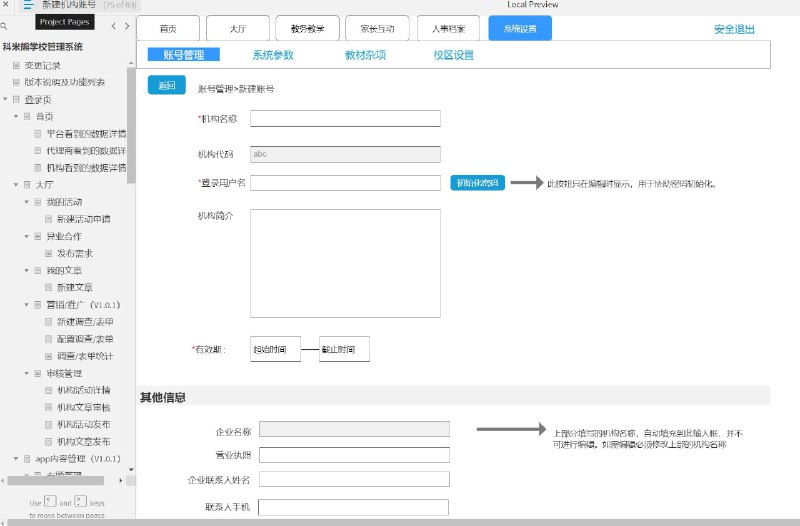
Task: Click into the 机构简介 text area
Action: [x=345, y=263]
